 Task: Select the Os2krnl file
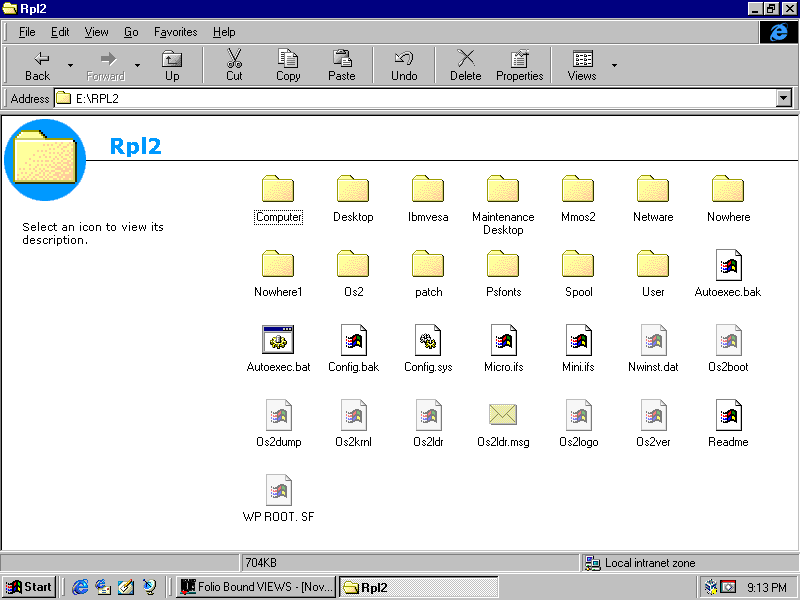coord(353,424)
